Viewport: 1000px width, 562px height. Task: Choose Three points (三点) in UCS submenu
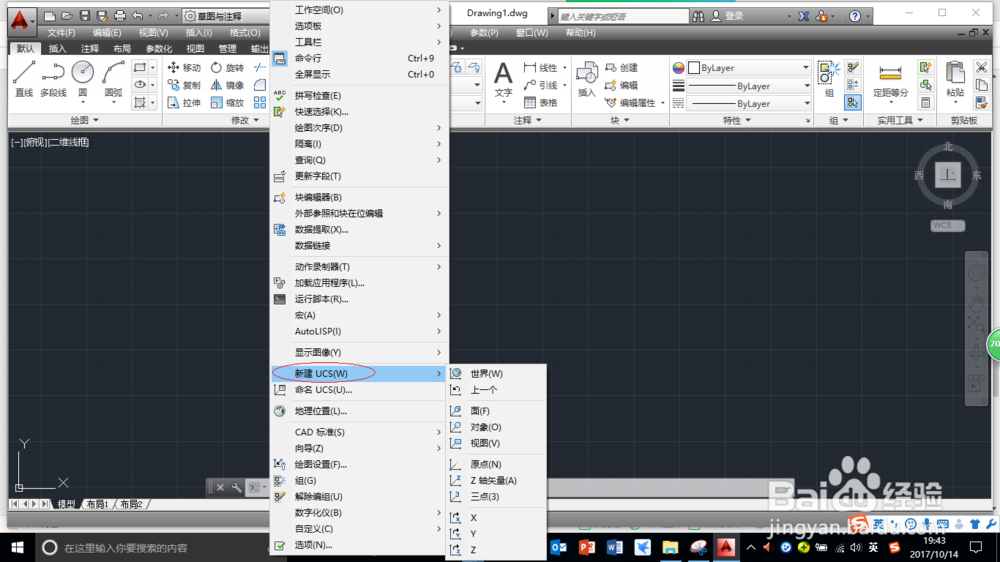tap(496, 496)
